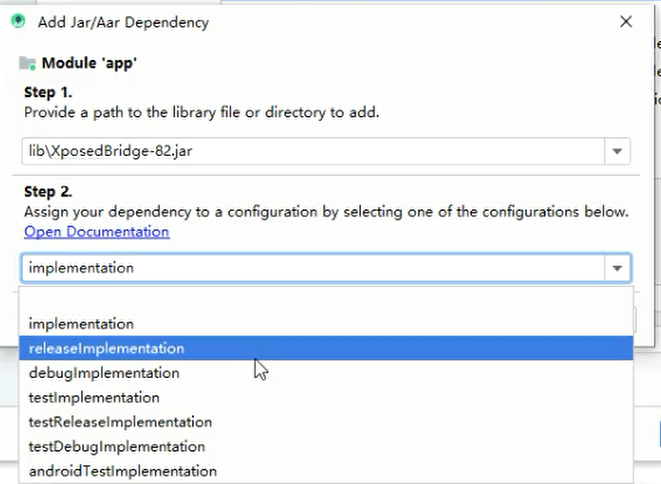Click the Module 'app' heading
The height and width of the screenshot is (484, 661).
(x=89, y=63)
